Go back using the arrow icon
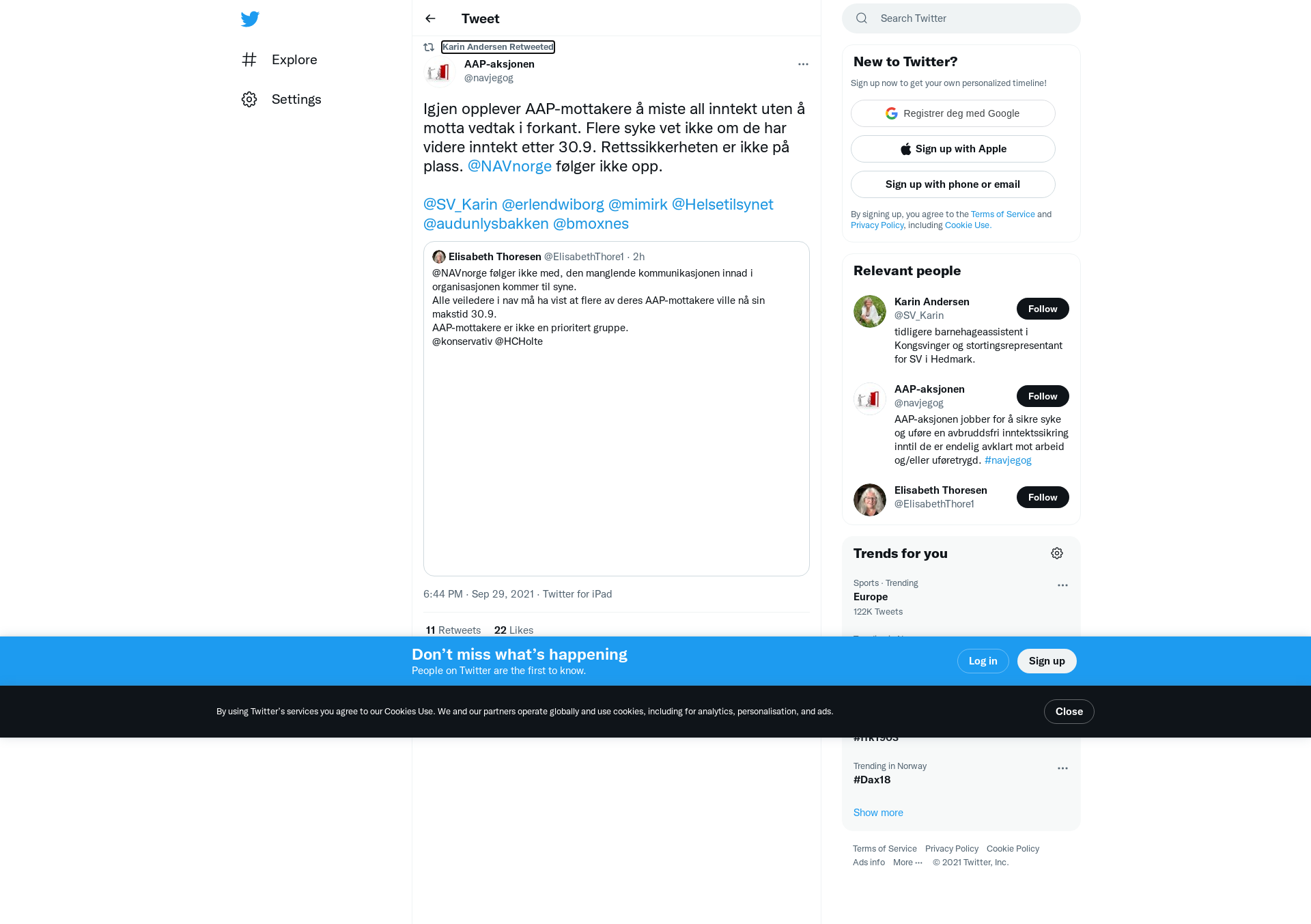 [x=430, y=18]
